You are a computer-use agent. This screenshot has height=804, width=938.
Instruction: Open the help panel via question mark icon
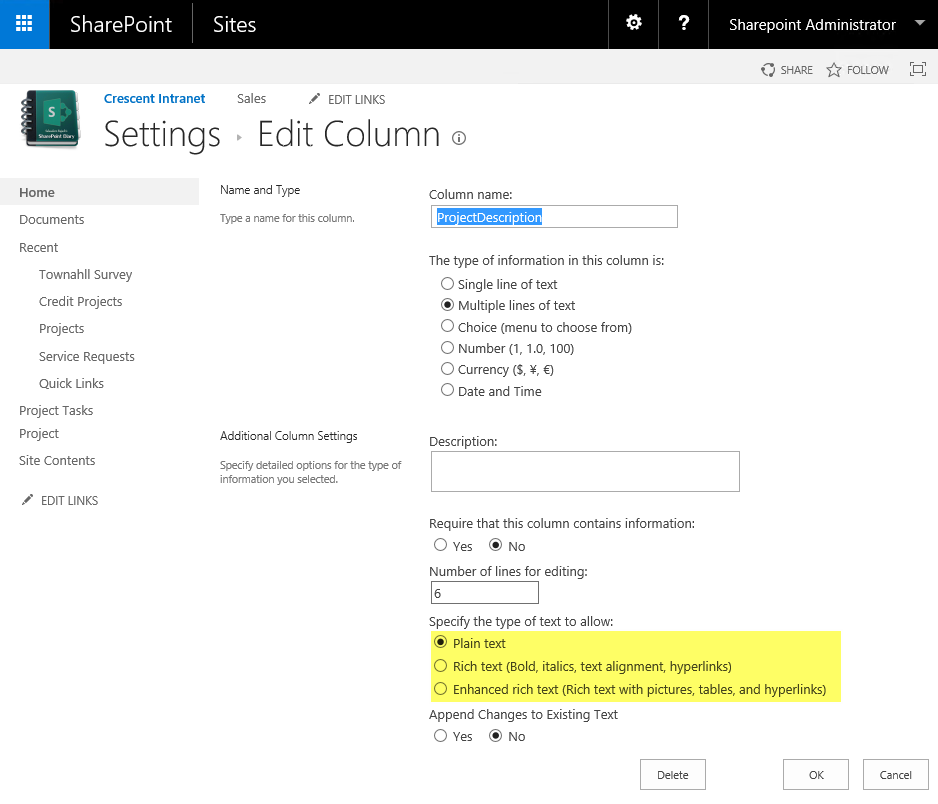tap(683, 24)
